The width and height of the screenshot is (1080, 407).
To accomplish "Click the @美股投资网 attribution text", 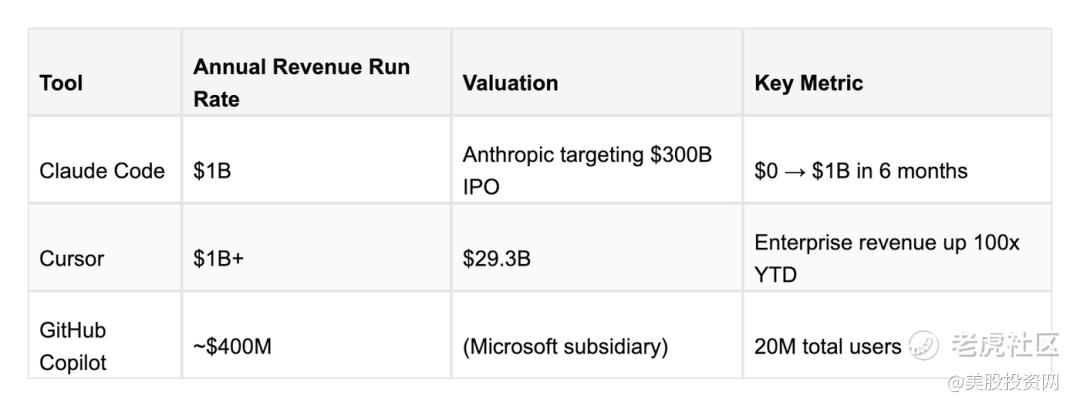I will coord(1002,382).
